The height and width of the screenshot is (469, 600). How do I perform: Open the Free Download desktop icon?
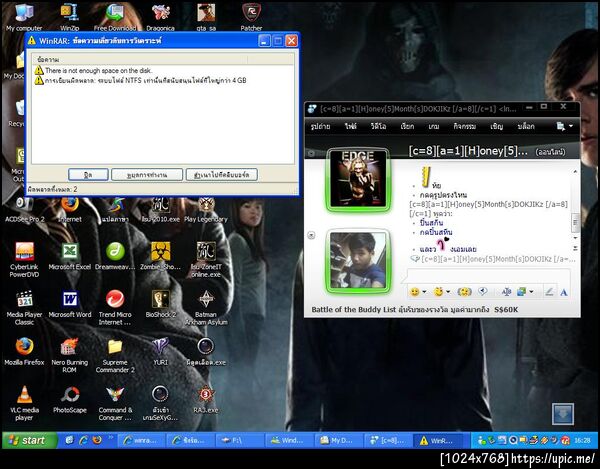(x=115, y=16)
